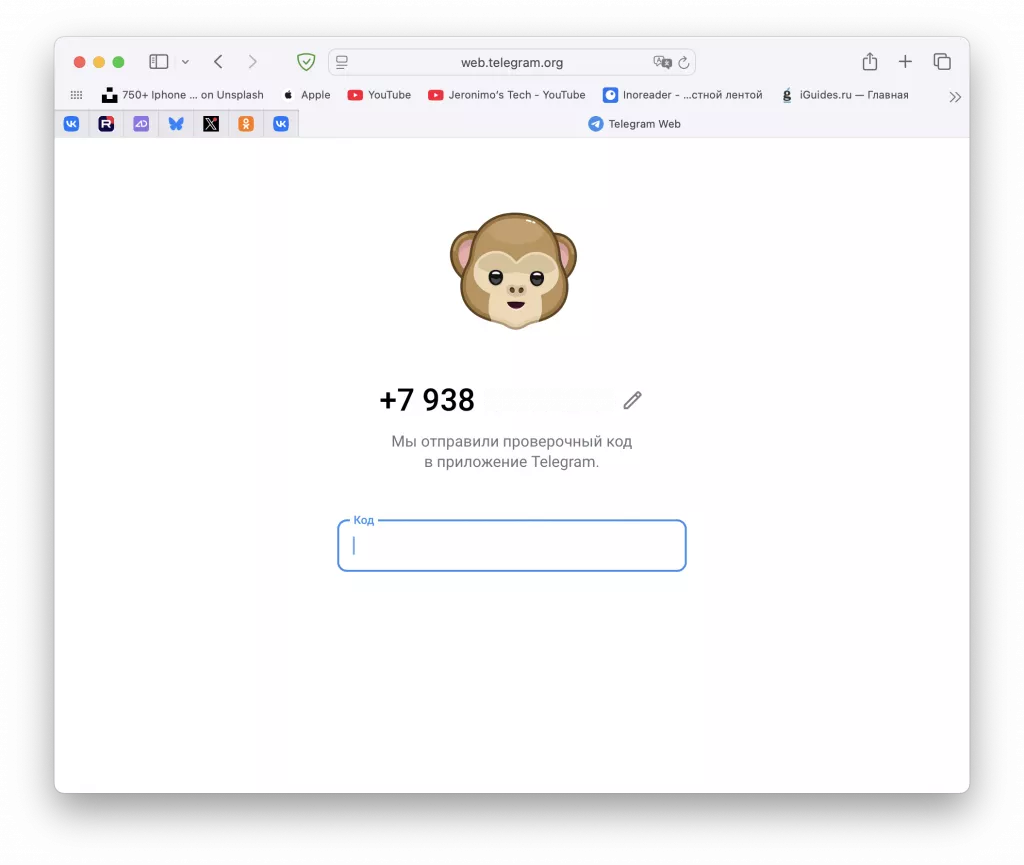Select the X (Twitter) pinned tab icon
This screenshot has width=1024, height=865.
coord(210,123)
